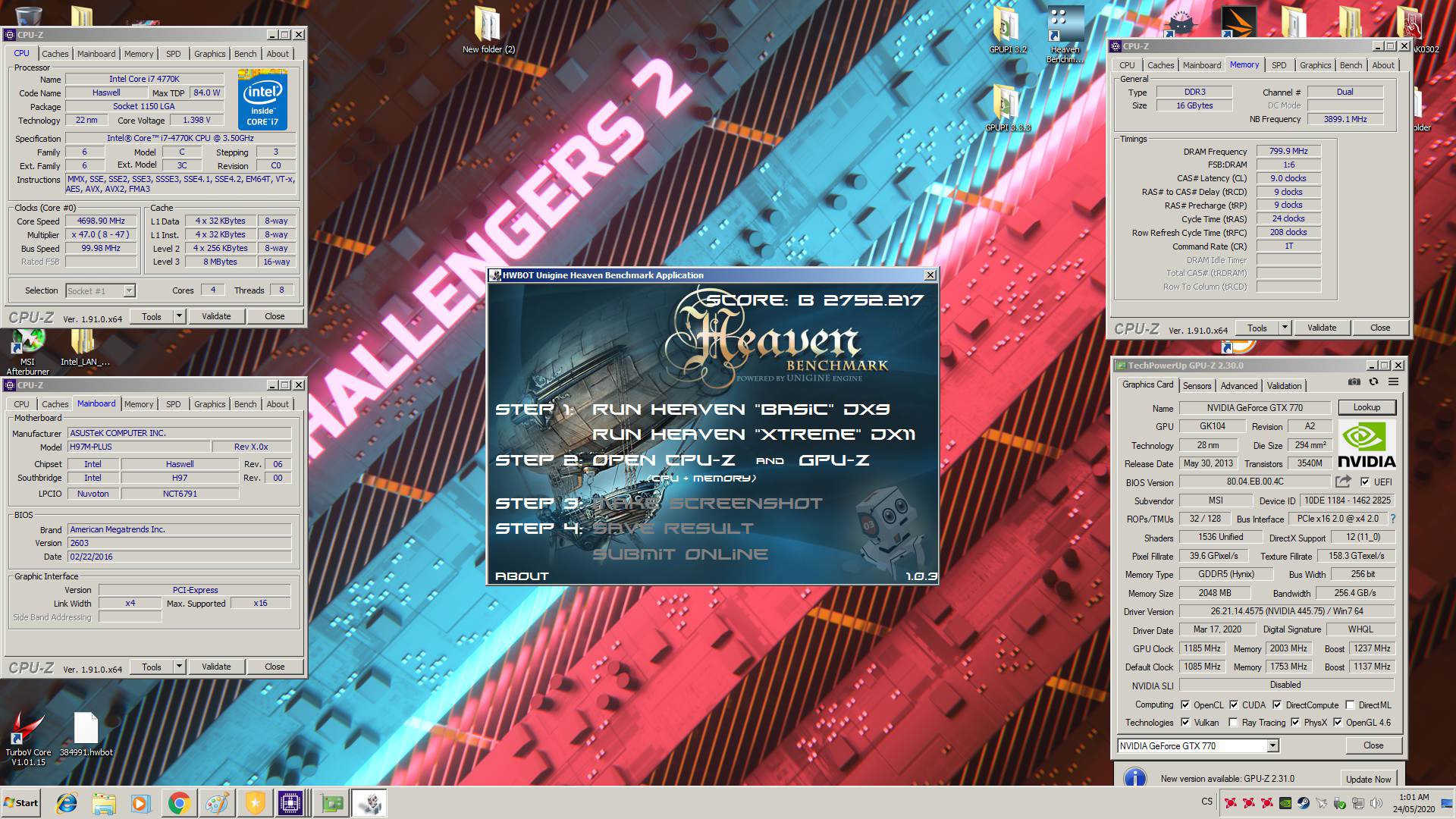
Task: Click Validate in the CPU-Z Memory window
Action: pos(1322,328)
